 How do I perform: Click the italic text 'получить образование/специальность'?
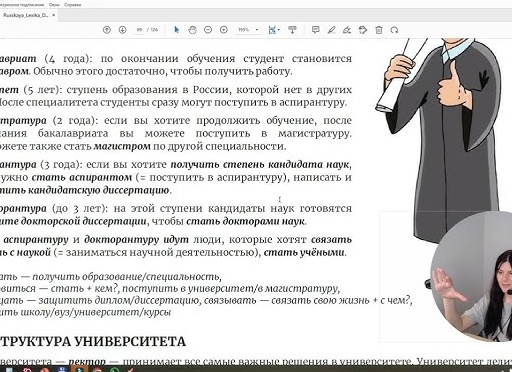(126, 277)
